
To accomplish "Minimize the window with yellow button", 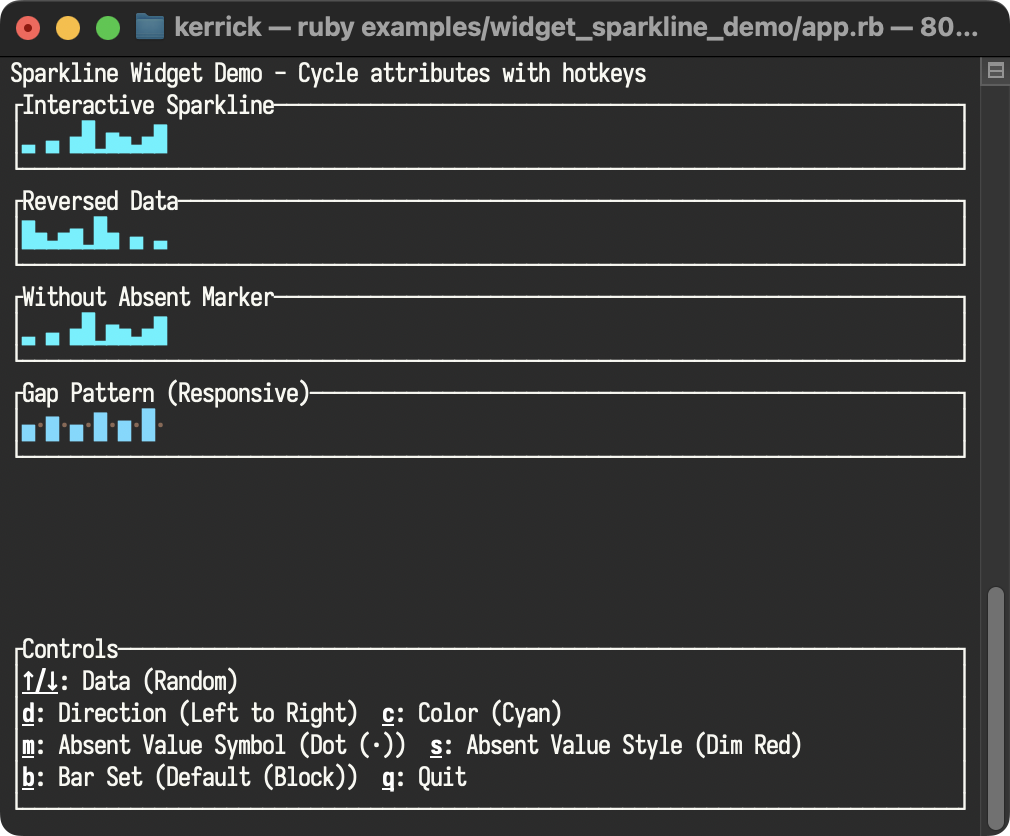I will 68,28.
